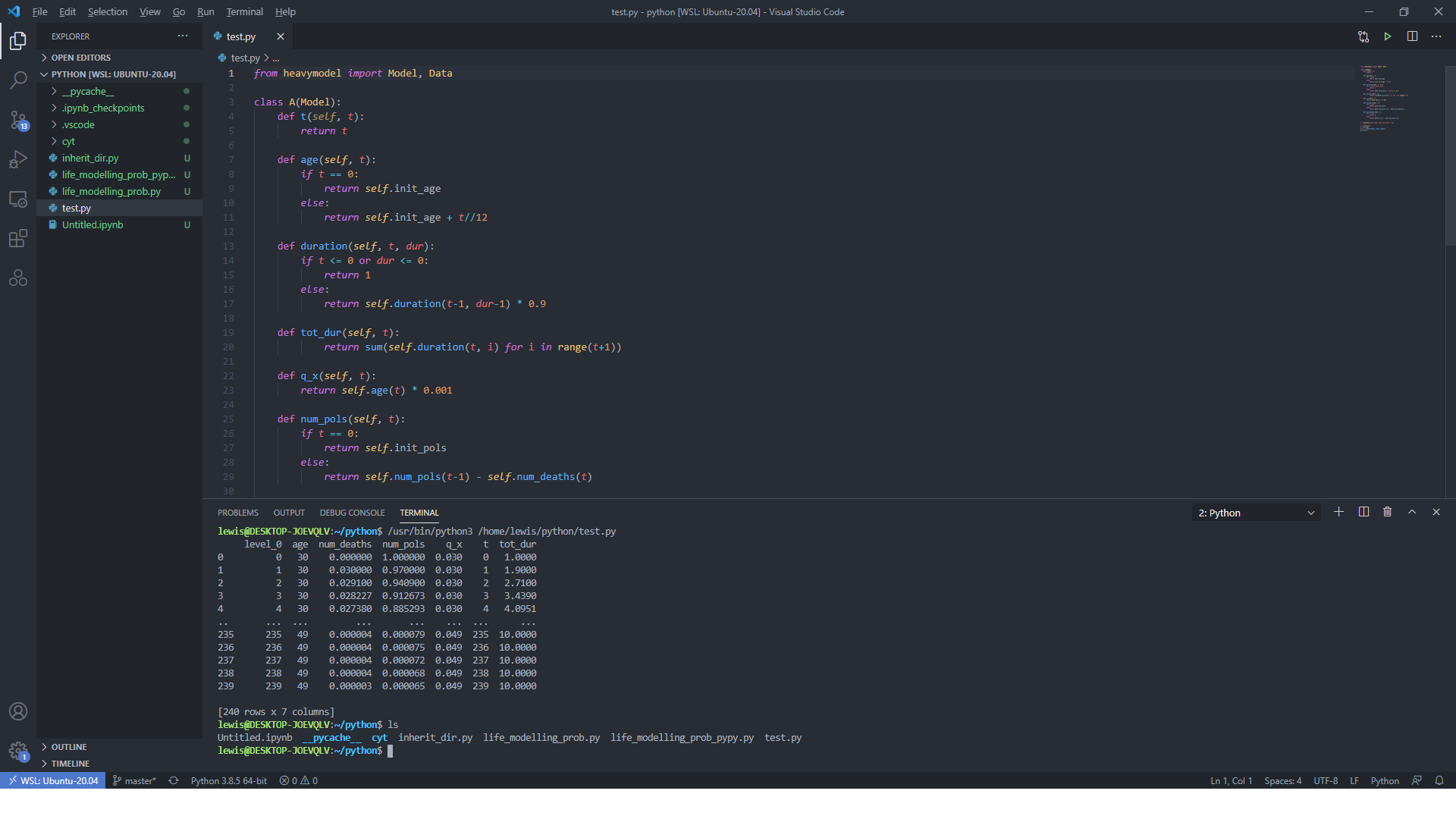Select Python 3.8.5 64-bit interpreter status
Screen dimensions: 1456x819
pos(228,780)
